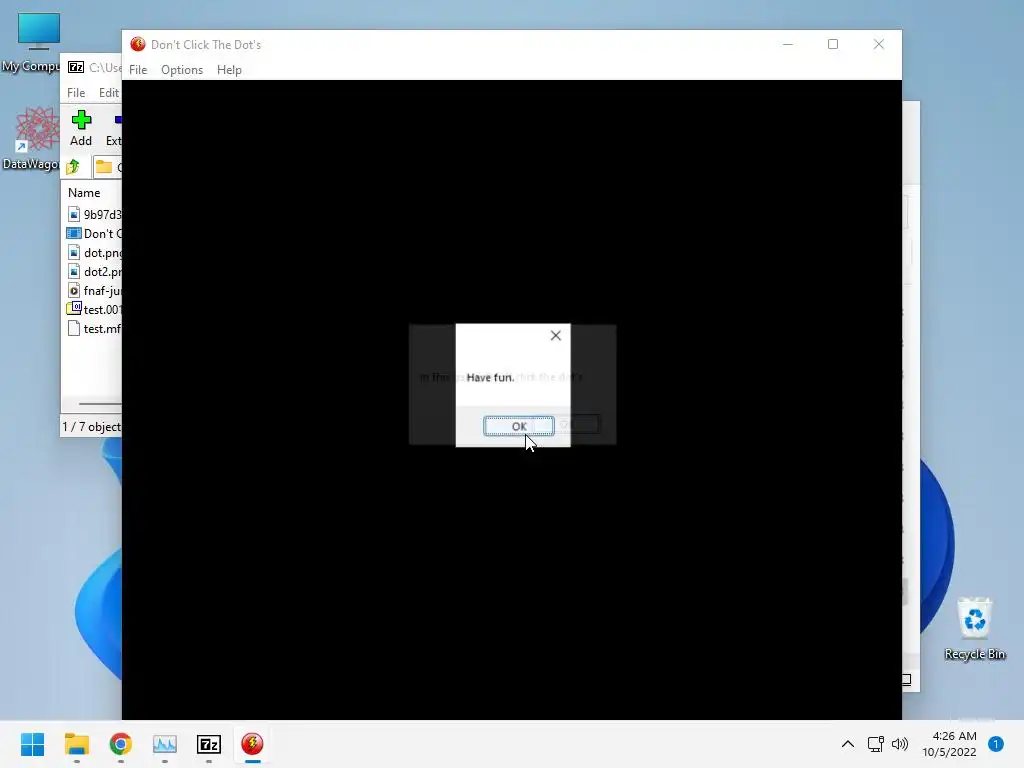This screenshot has width=1024, height=768.
Task: Open Edit menu in the 7-Zip window
Action: pos(108,93)
